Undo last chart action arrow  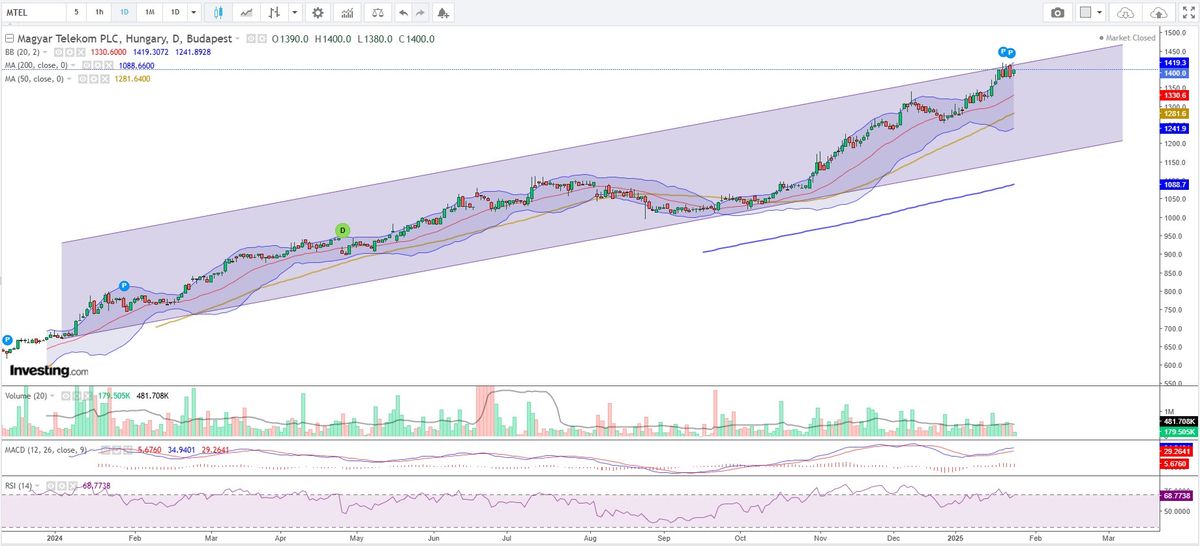[x=403, y=13]
